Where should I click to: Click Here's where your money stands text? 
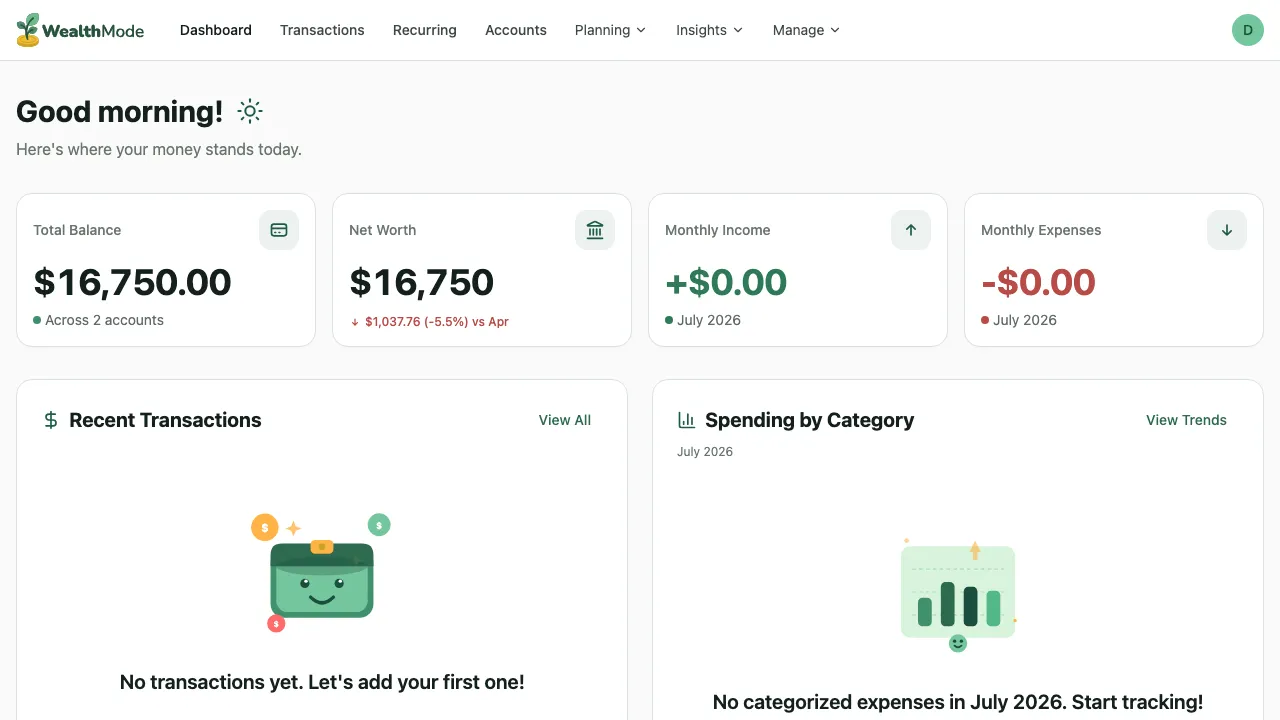(x=159, y=149)
